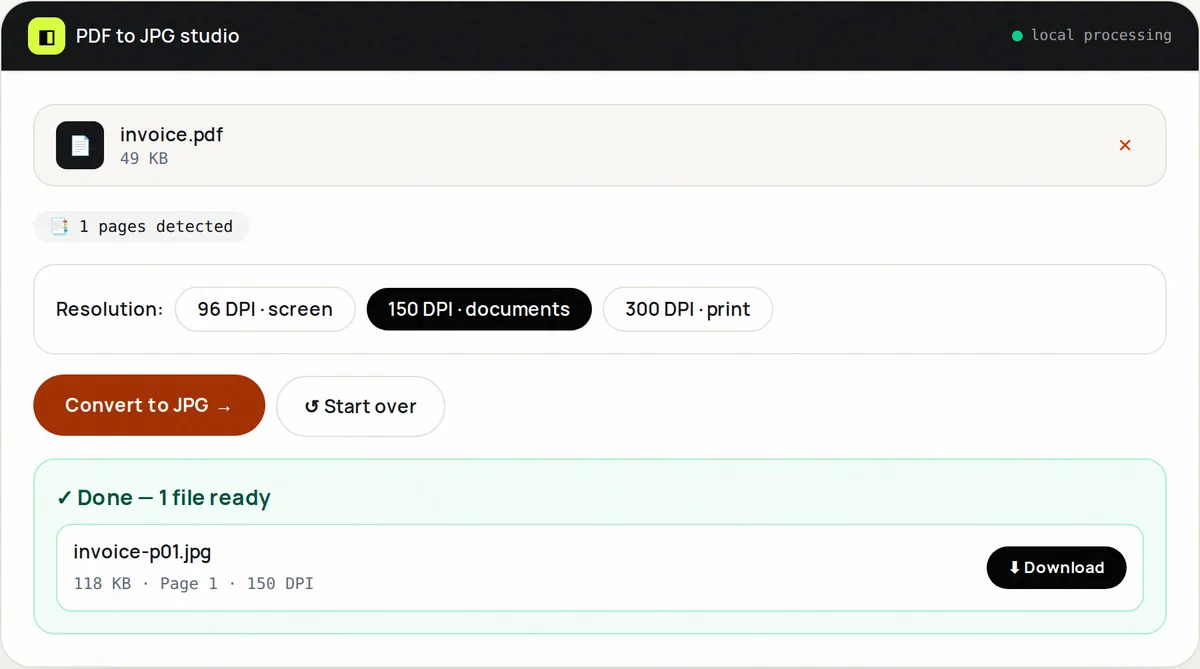Click the invoice.pdf document file icon
The image size is (1200, 669).
80,145
